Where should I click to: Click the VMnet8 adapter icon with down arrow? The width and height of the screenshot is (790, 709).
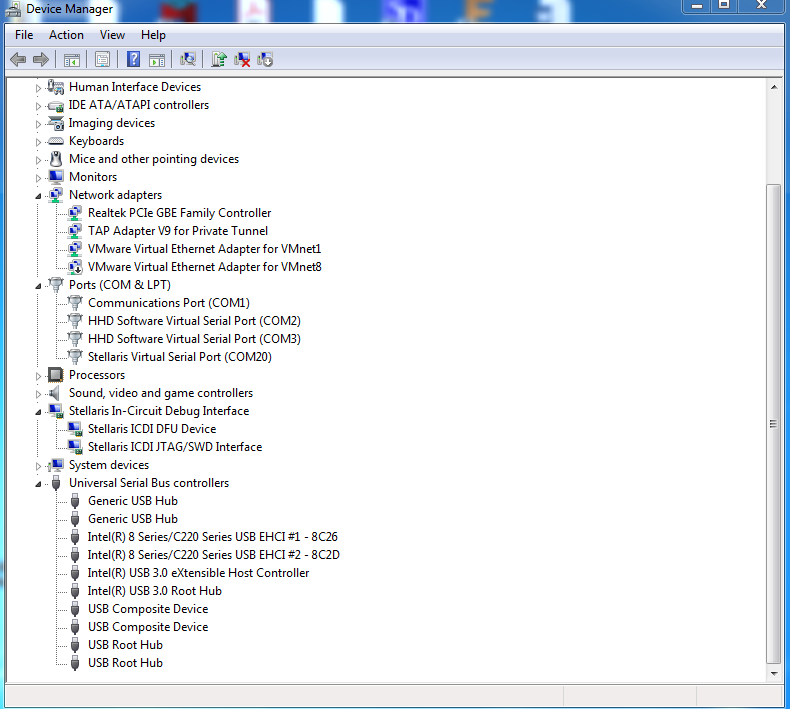75,267
